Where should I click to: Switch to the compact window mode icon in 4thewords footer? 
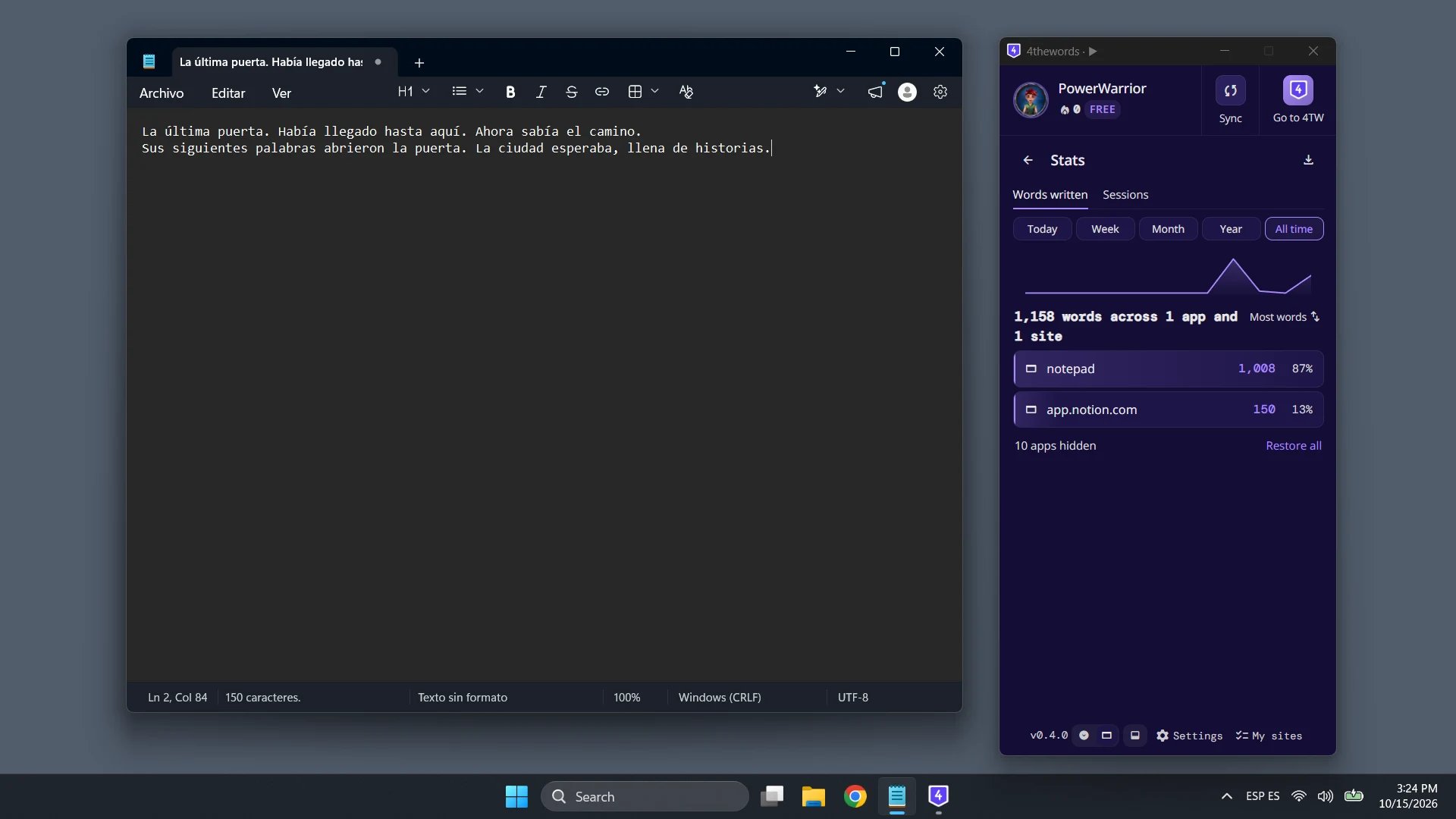pos(1106,736)
